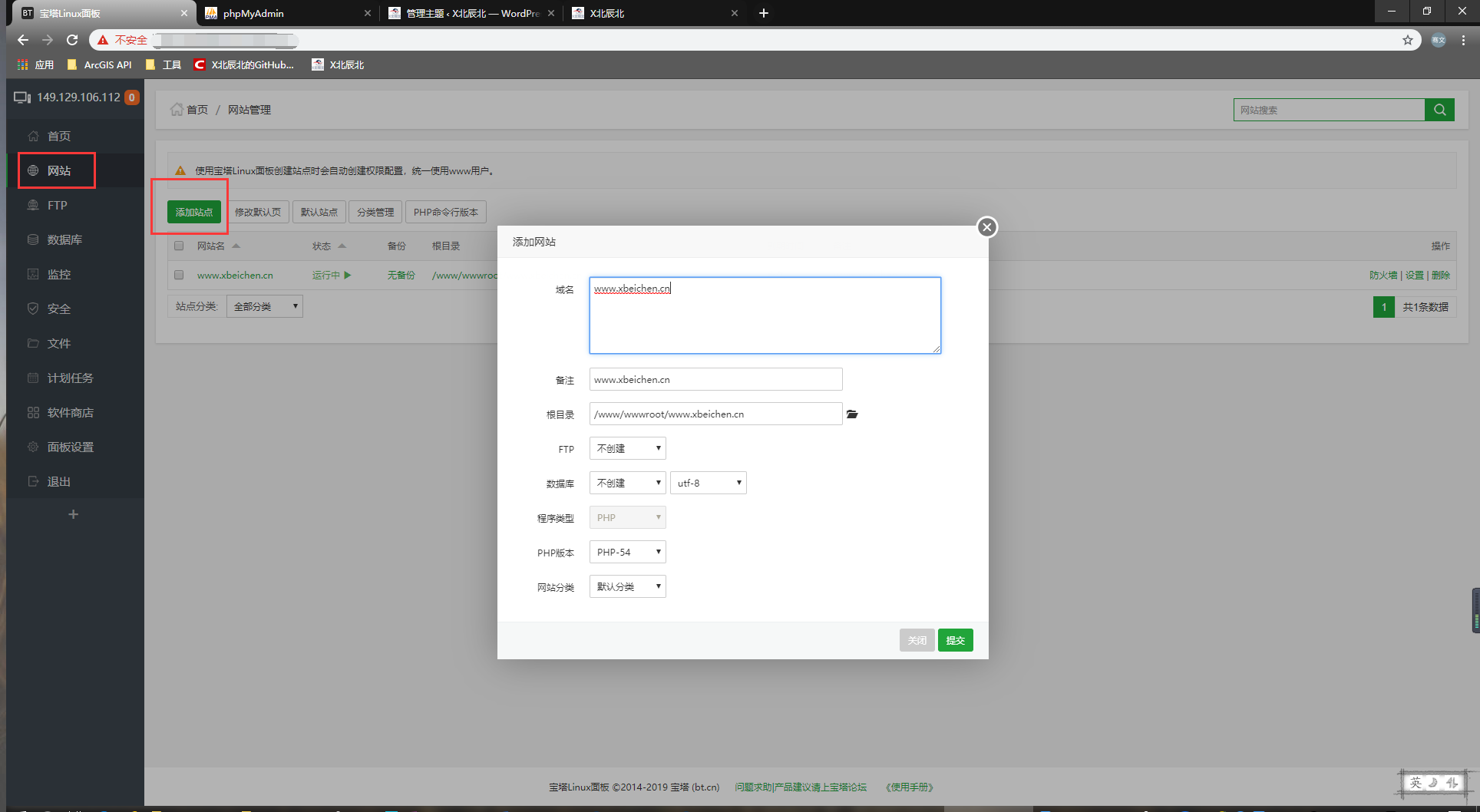Viewport: 1480px width, 812px height.
Task: Open a new browser tab
Action: (764, 13)
